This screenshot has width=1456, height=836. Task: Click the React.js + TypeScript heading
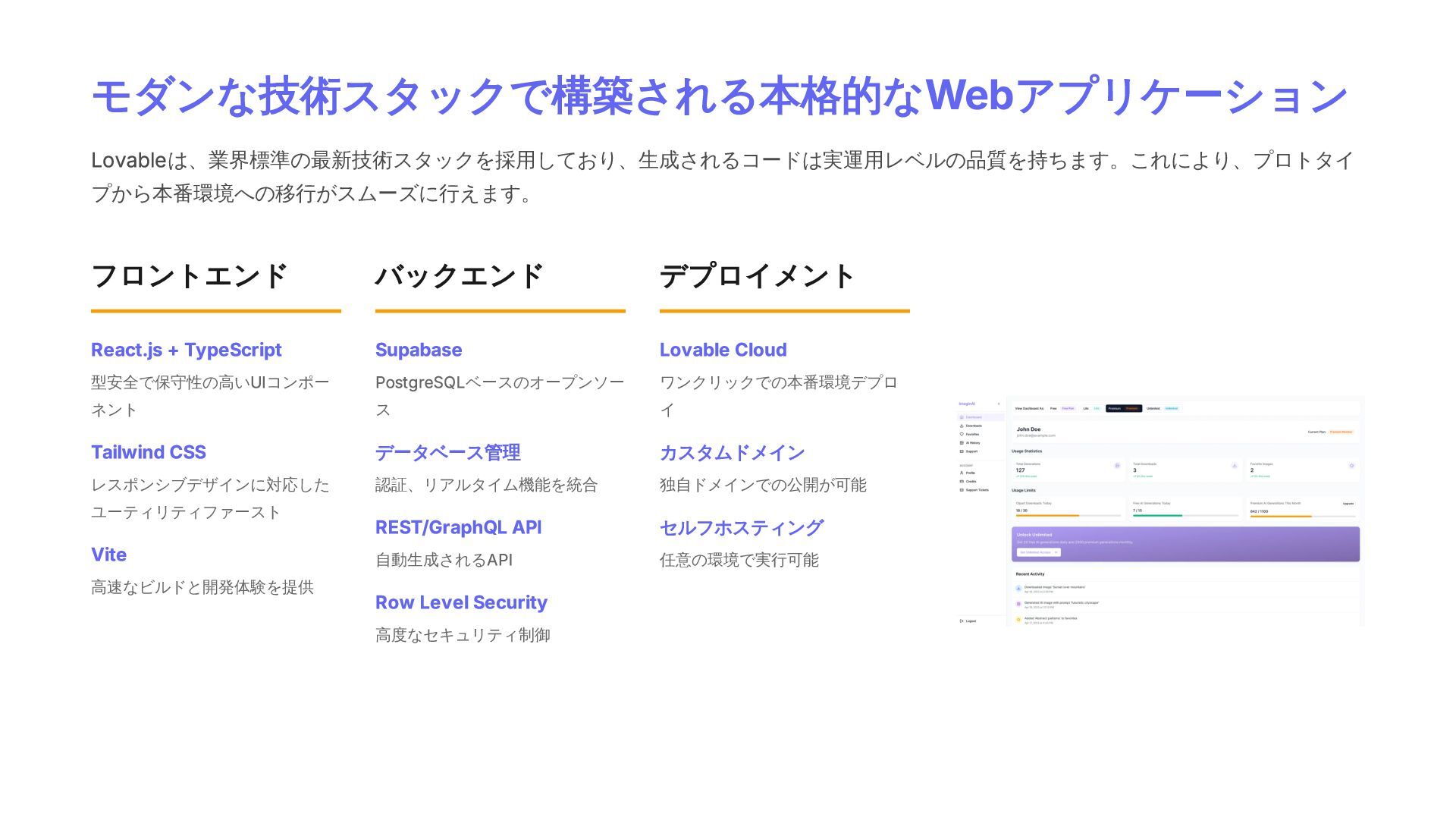point(186,350)
